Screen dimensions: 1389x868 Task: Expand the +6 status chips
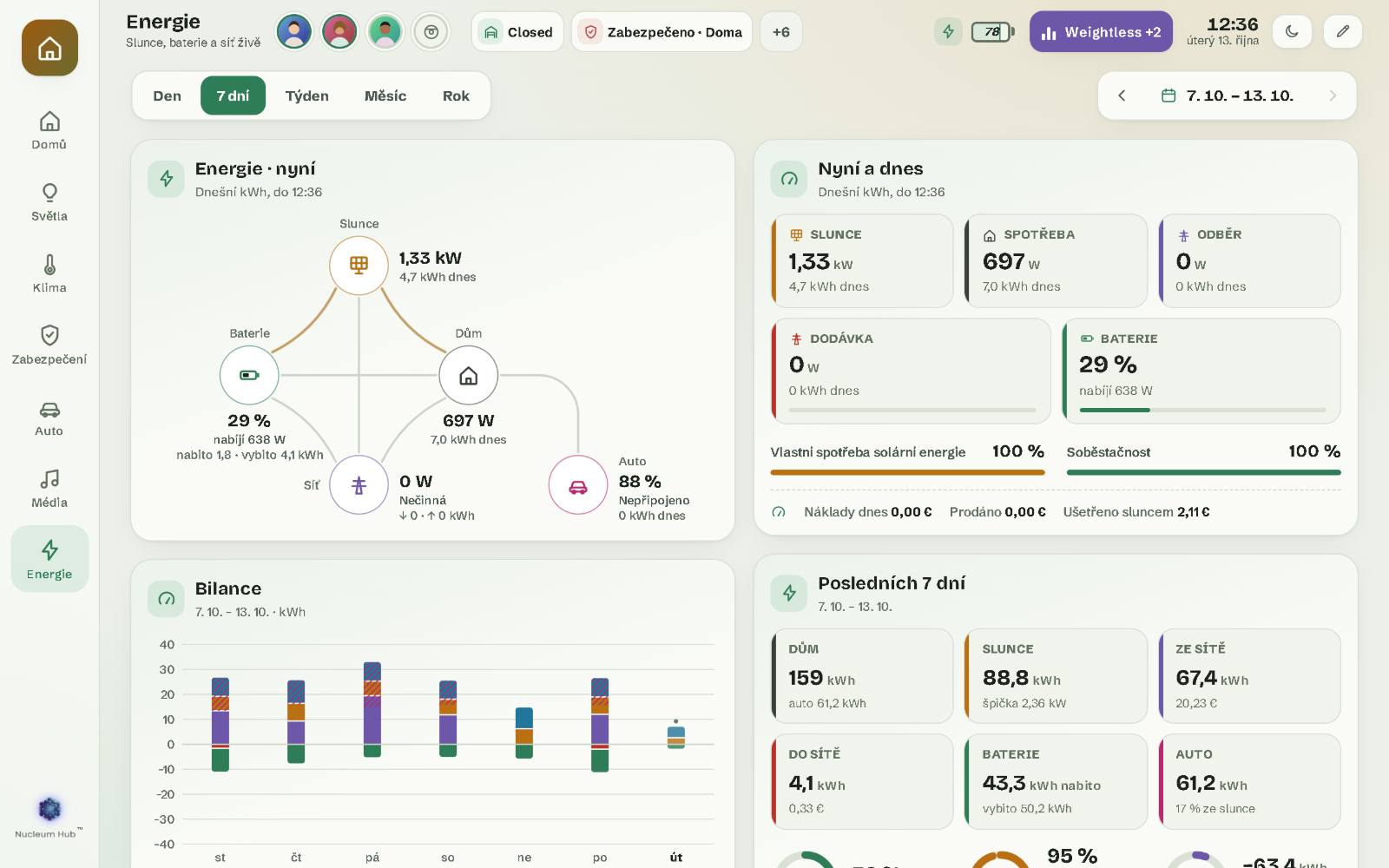click(x=780, y=32)
